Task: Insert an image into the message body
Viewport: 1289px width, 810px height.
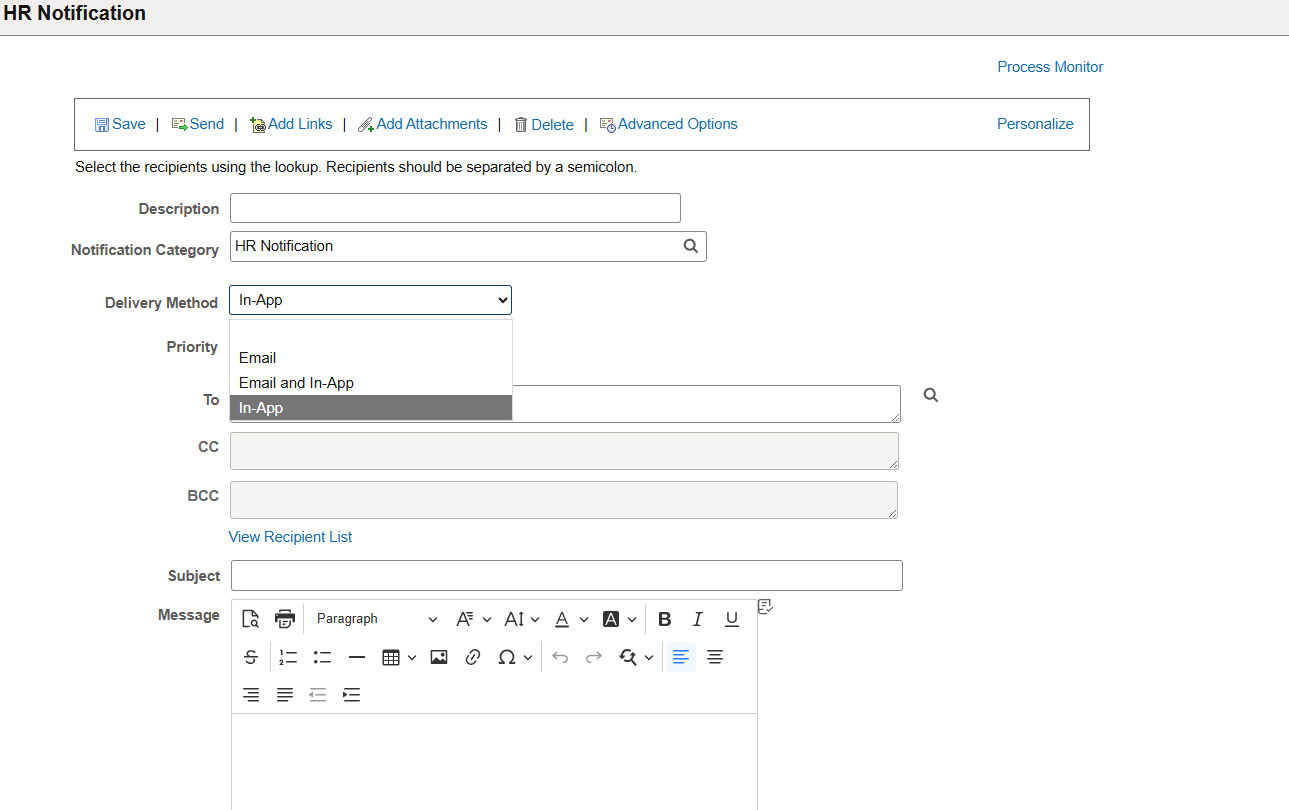Action: point(439,657)
